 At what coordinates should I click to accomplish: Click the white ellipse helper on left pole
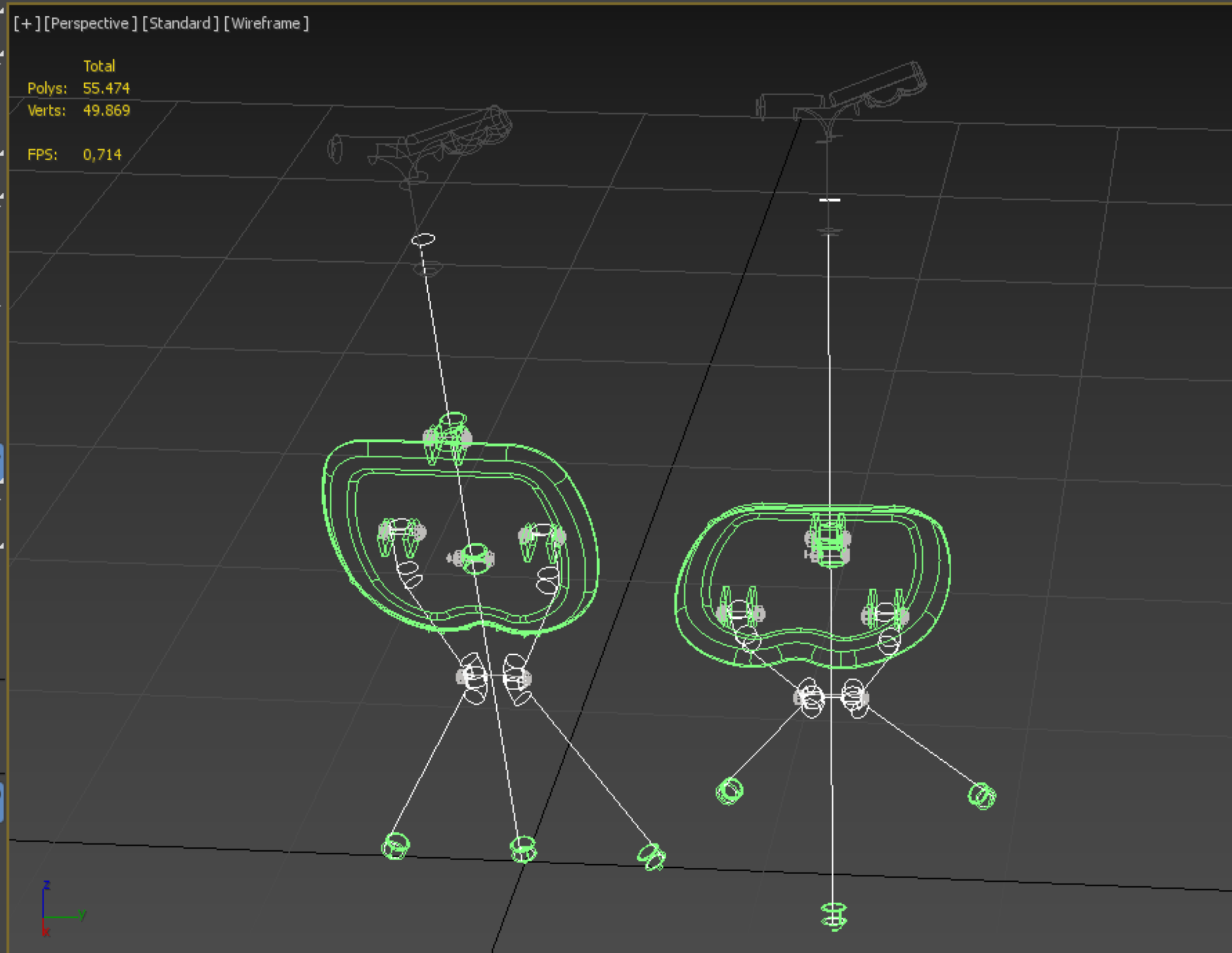tap(423, 240)
